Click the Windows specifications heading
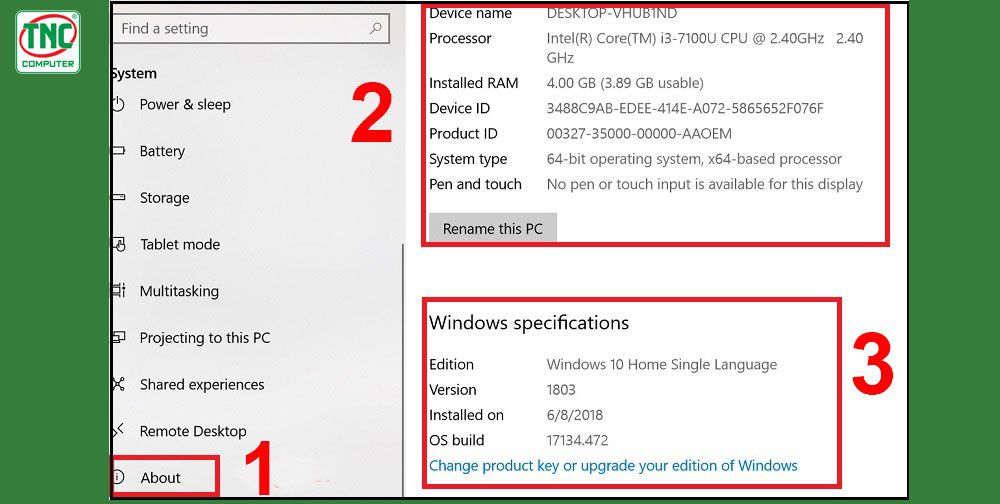This screenshot has height=504, width=1000. pos(529,323)
